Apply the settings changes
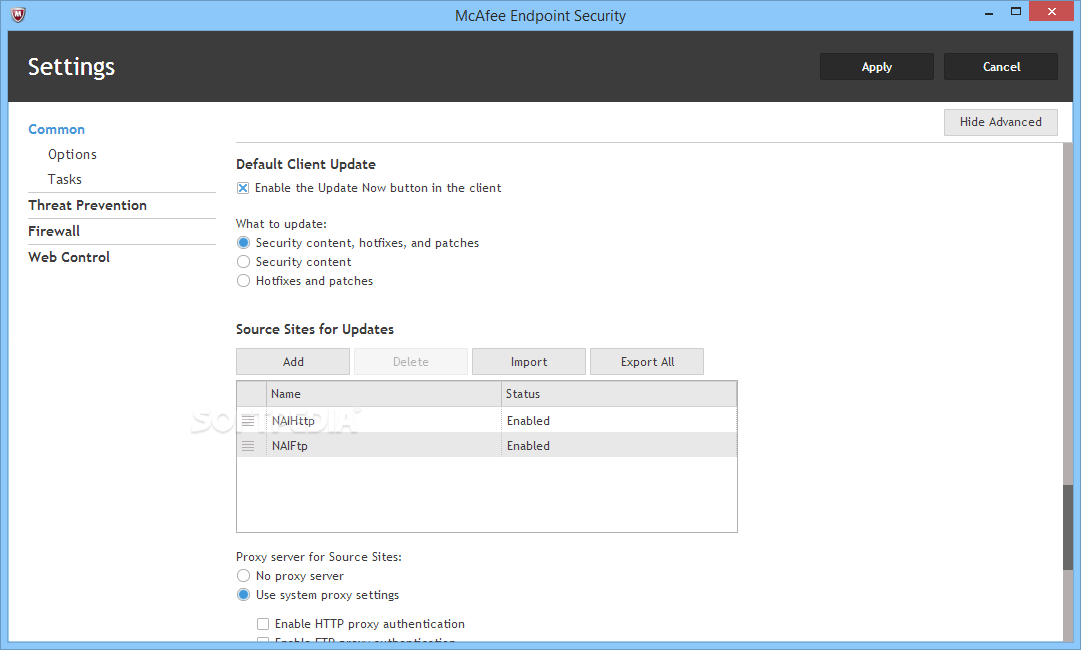The image size is (1081, 650). (x=876, y=67)
